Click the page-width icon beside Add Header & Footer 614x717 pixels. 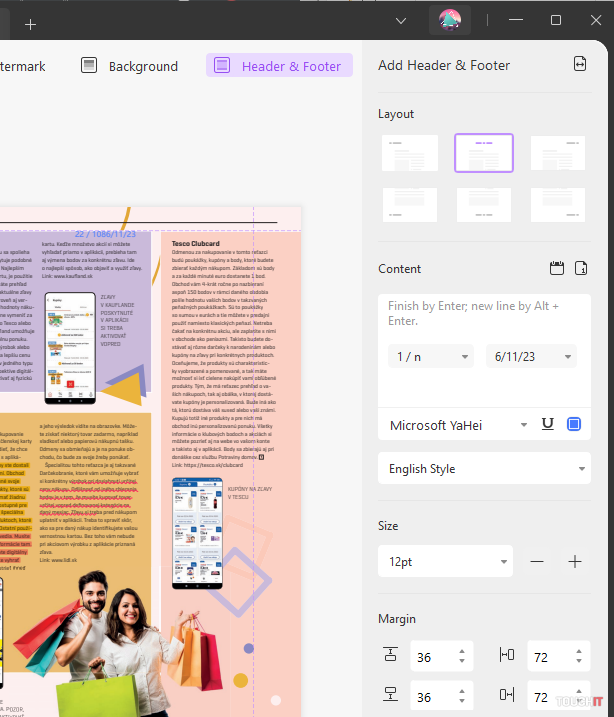(580, 65)
